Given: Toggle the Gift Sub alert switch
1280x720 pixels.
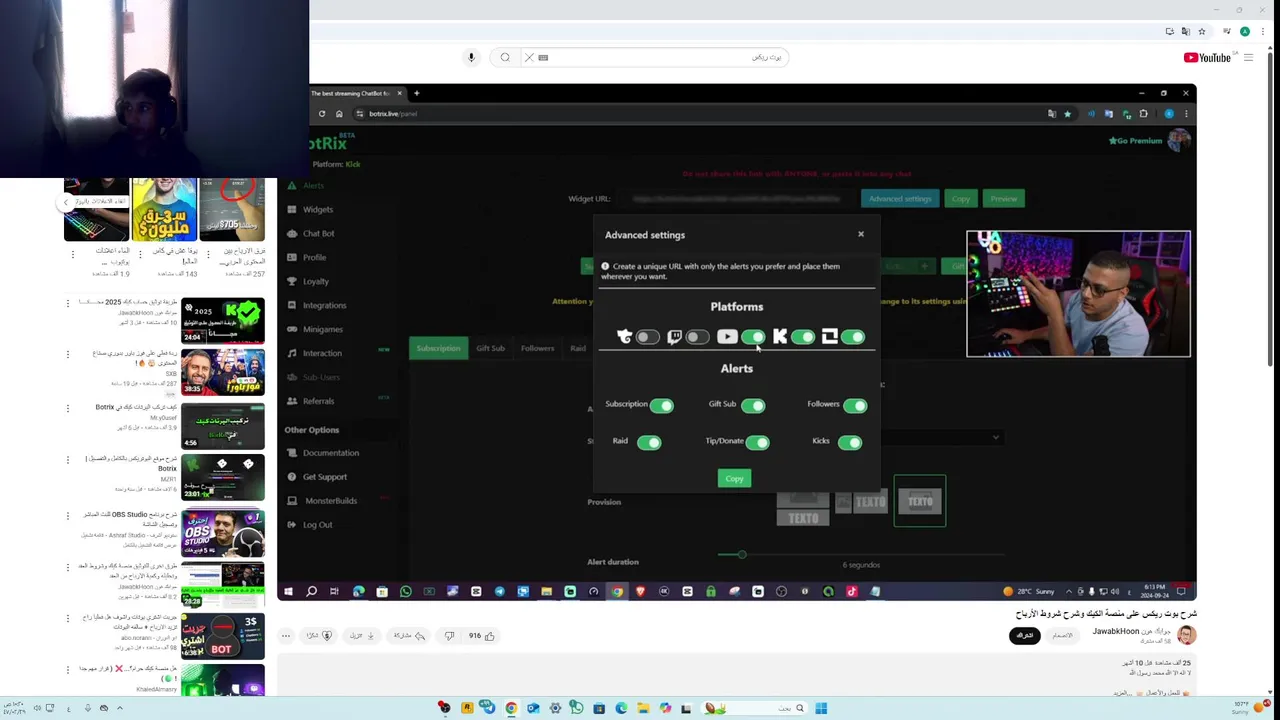Looking at the screenshot, I should (x=753, y=405).
